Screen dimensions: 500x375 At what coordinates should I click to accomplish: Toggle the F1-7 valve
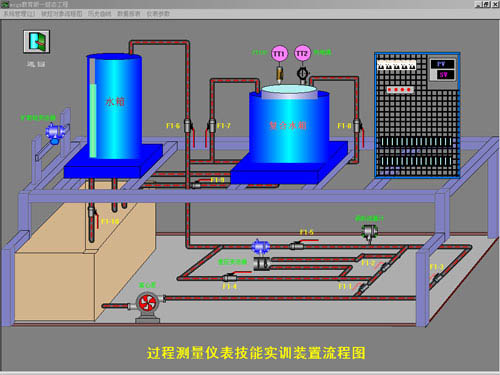(x=211, y=126)
